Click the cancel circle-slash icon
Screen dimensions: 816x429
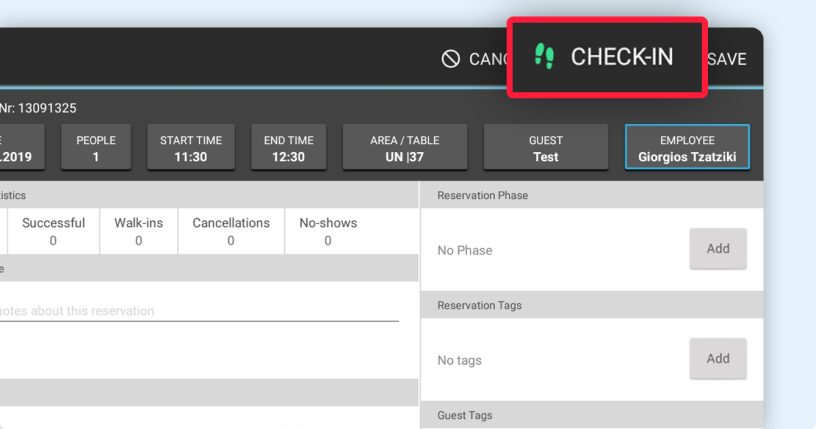(451, 60)
